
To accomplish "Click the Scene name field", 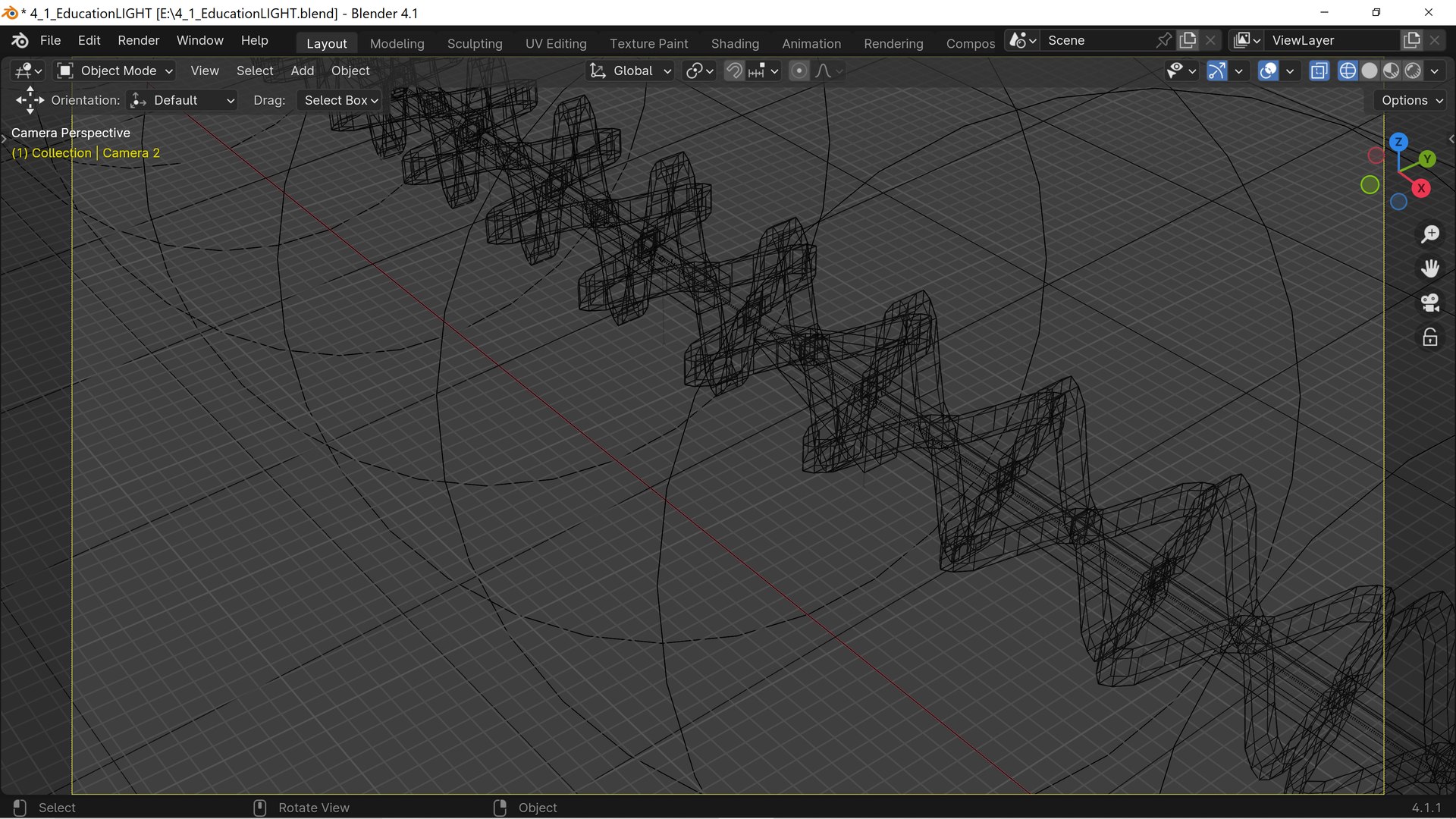I will click(1098, 40).
